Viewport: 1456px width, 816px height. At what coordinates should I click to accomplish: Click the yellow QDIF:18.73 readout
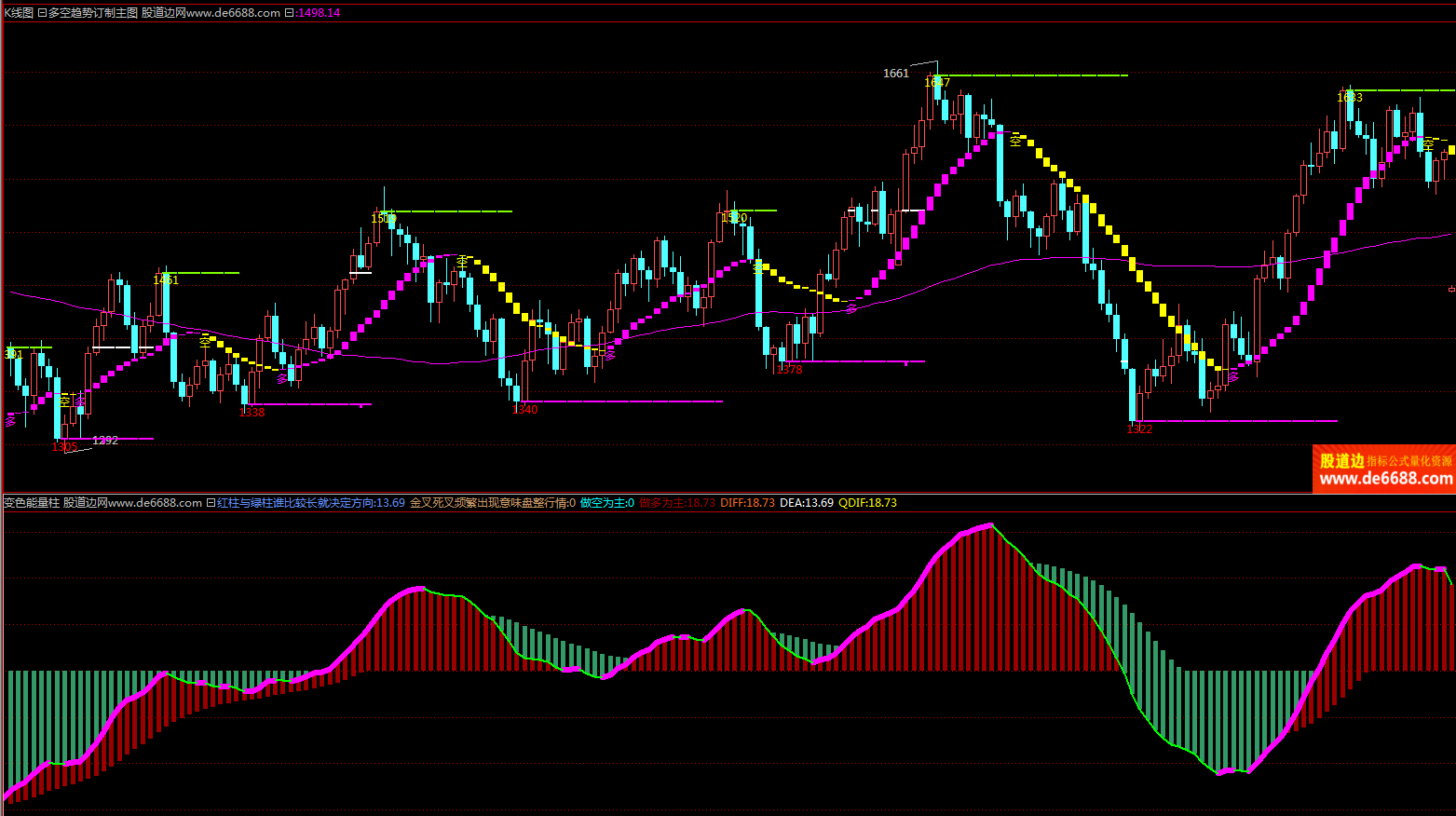(x=867, y=503)
